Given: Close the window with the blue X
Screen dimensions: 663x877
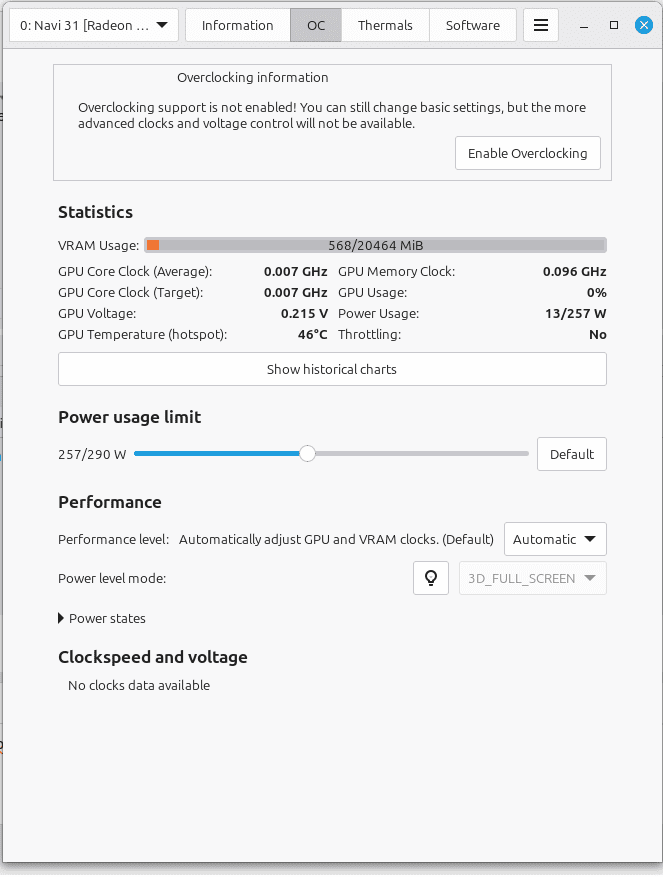Looking at the screenshot, I should coord(643,24).
